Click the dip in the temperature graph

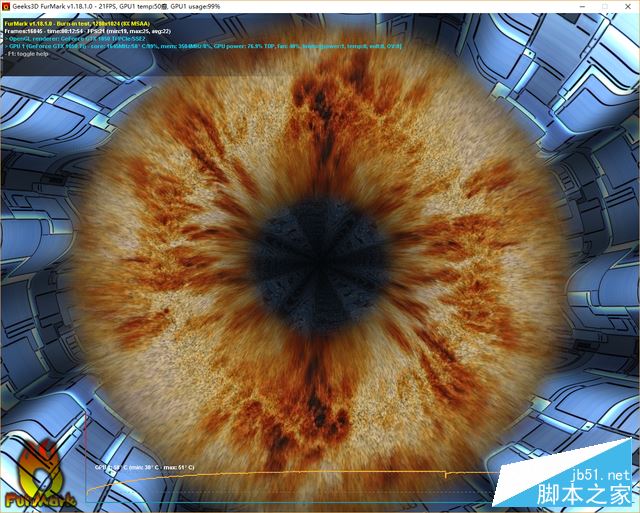click(x=446, y=471)
